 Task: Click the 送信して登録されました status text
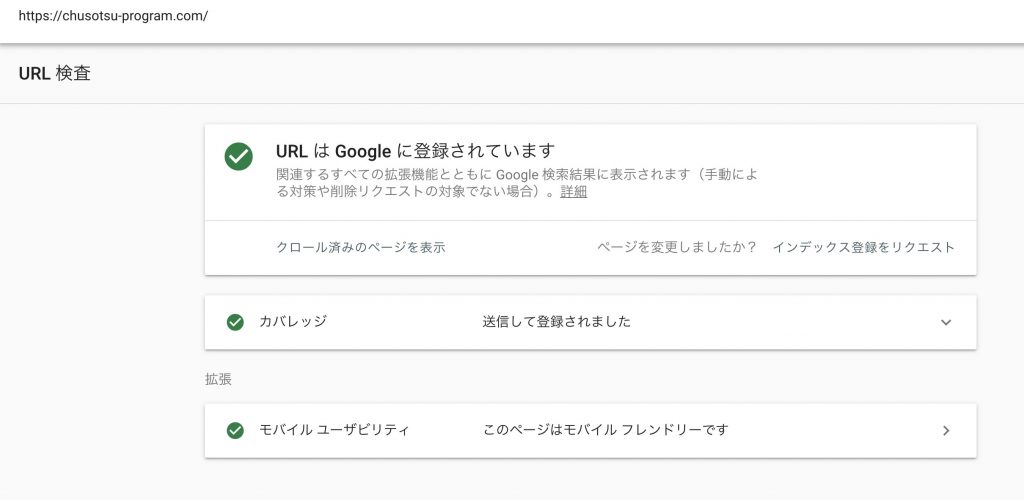click(x=556, y=322)
